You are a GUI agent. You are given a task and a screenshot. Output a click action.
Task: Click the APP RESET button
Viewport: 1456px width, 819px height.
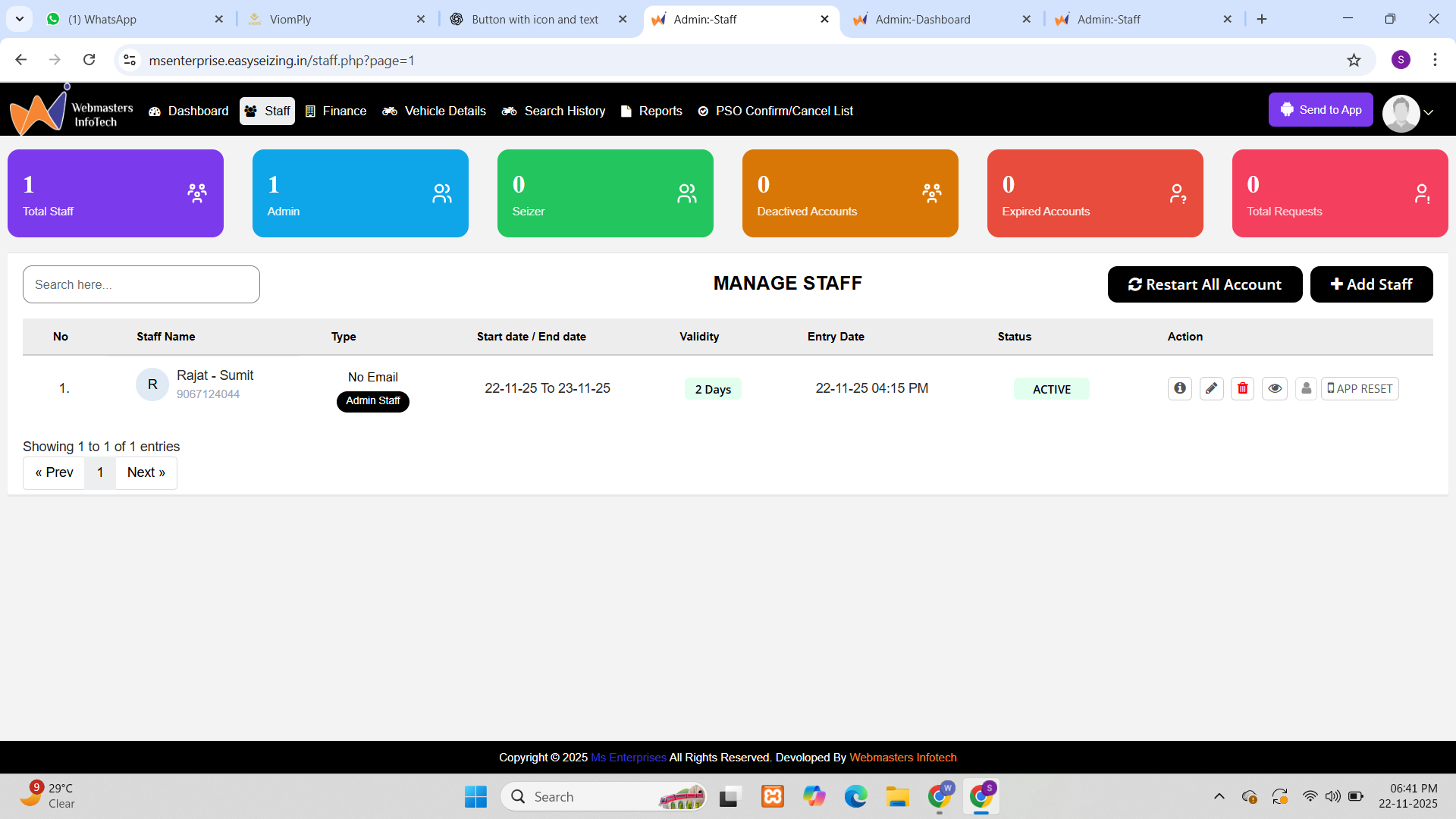1360,388
